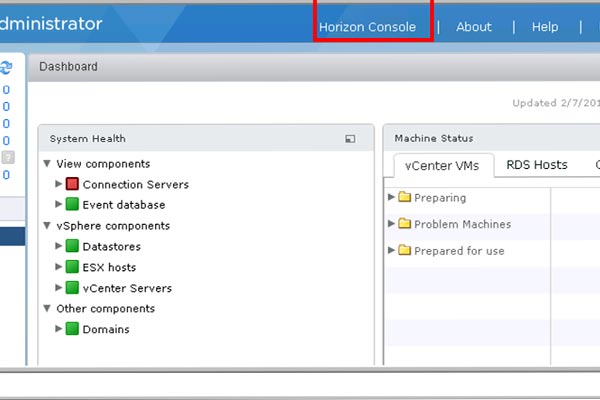Collapse the Other components group
Screen dimensions: 600x400
pyautogui.click(x=47, y=308)
